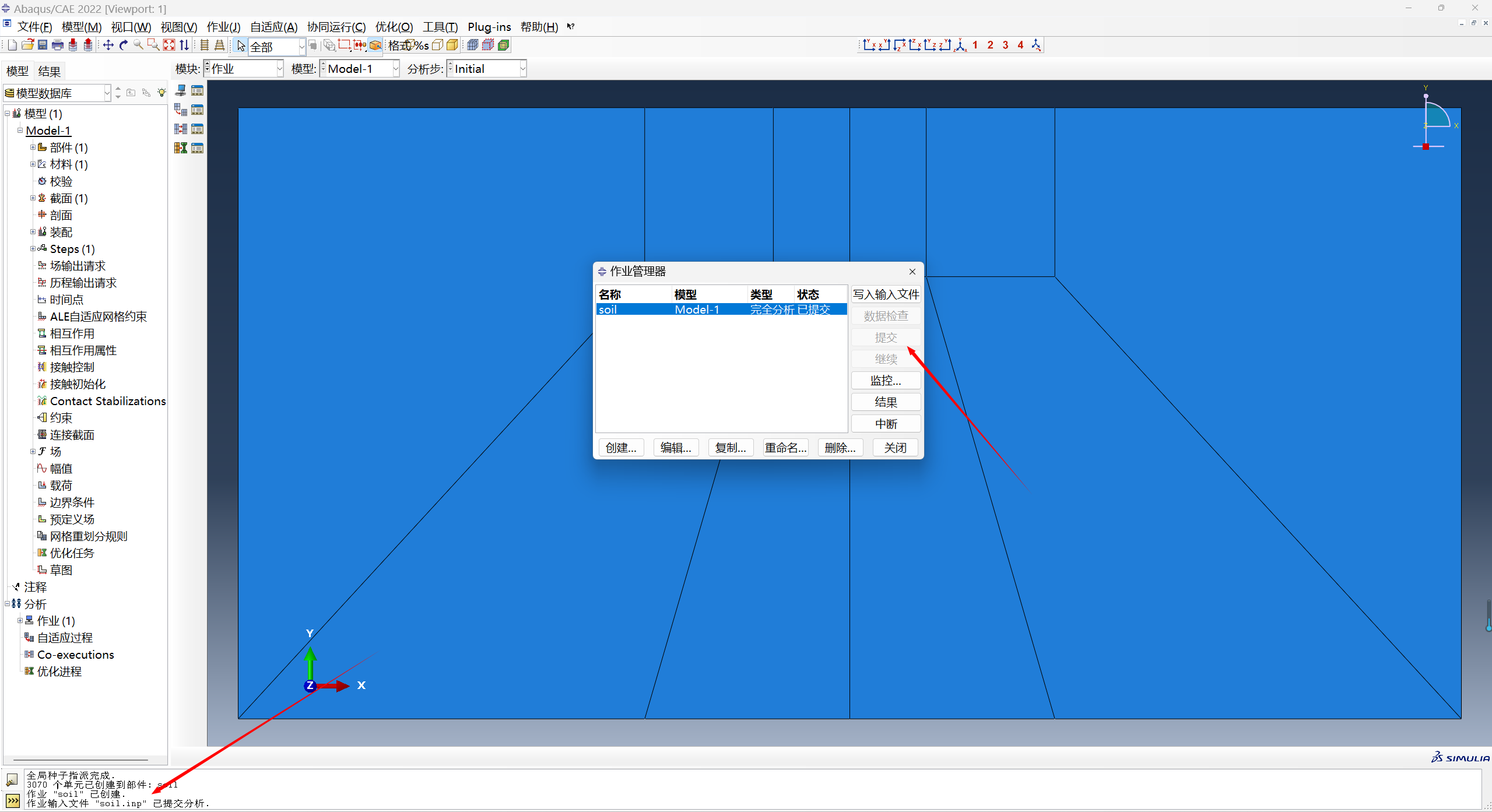Select the soil job row
1492x812 pixels.
[721, 310]
